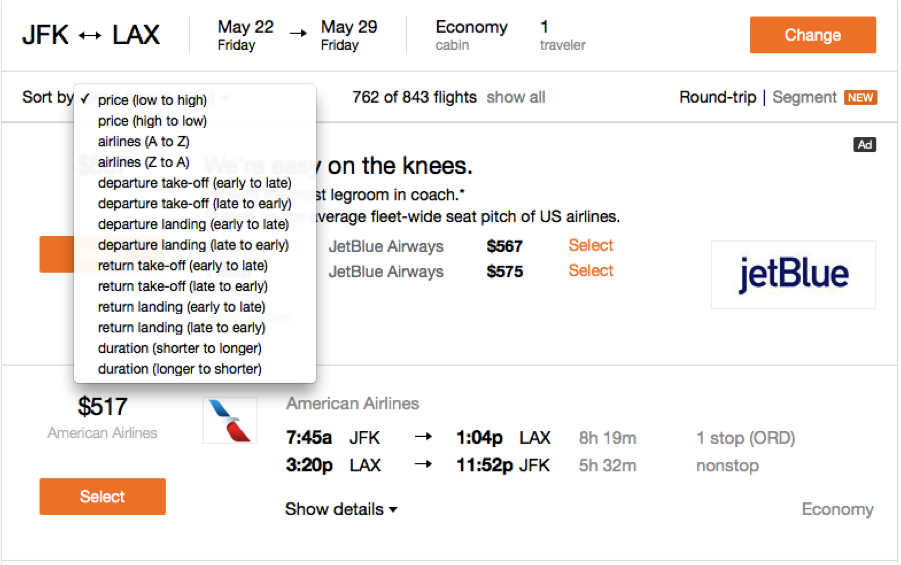Image resolution: width=901 pixels, height=565 pixels.
Task: Select sort by price (high to low)
Action: point(152,121)
